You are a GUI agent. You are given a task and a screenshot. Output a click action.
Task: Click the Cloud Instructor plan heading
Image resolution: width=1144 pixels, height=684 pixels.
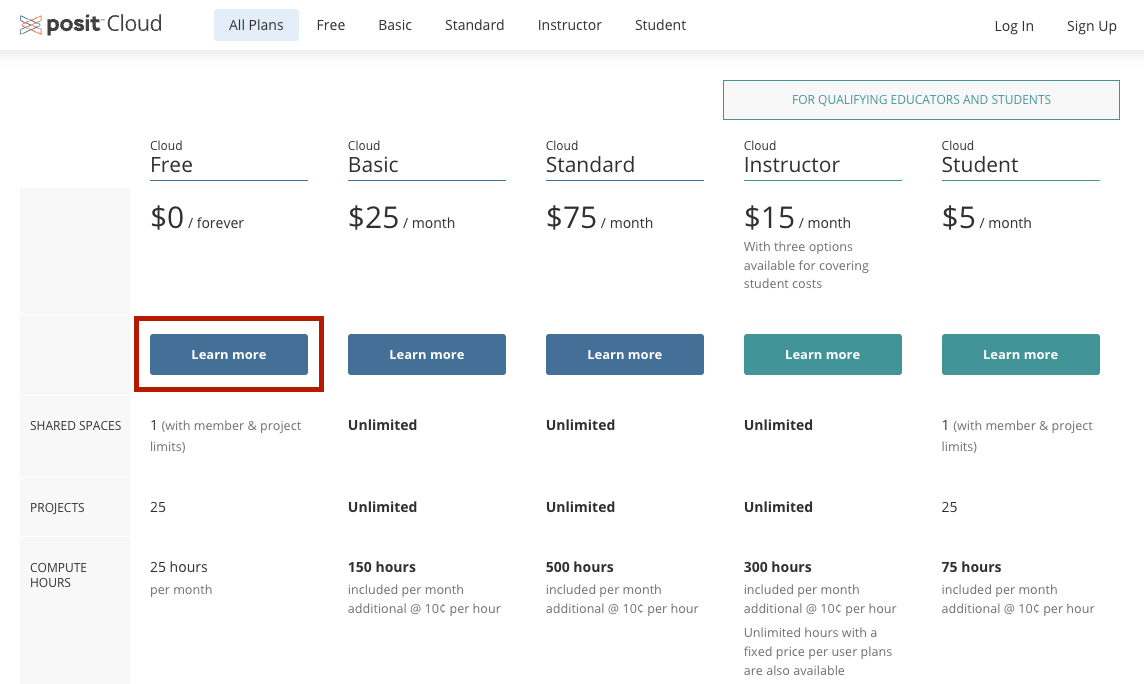tap(791, 164)
